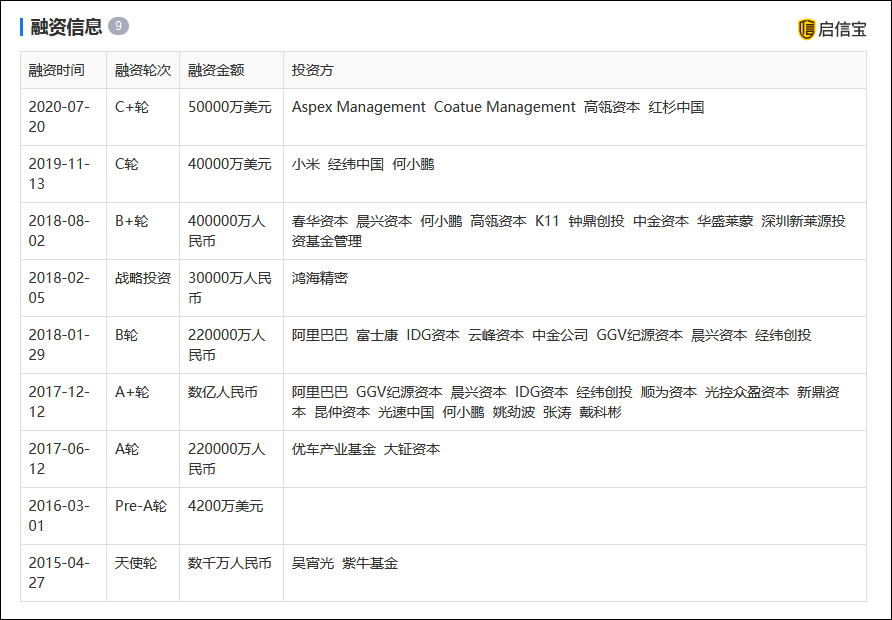Select the 融资轮次 column header
Viewport: 892px width, 620px height.
[143, 70]
